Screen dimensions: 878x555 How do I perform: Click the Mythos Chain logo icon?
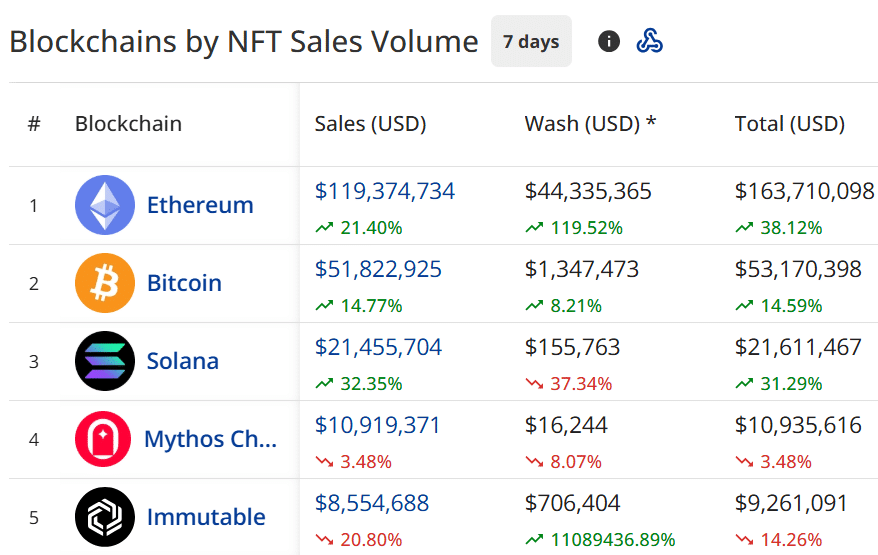[105, 439]
